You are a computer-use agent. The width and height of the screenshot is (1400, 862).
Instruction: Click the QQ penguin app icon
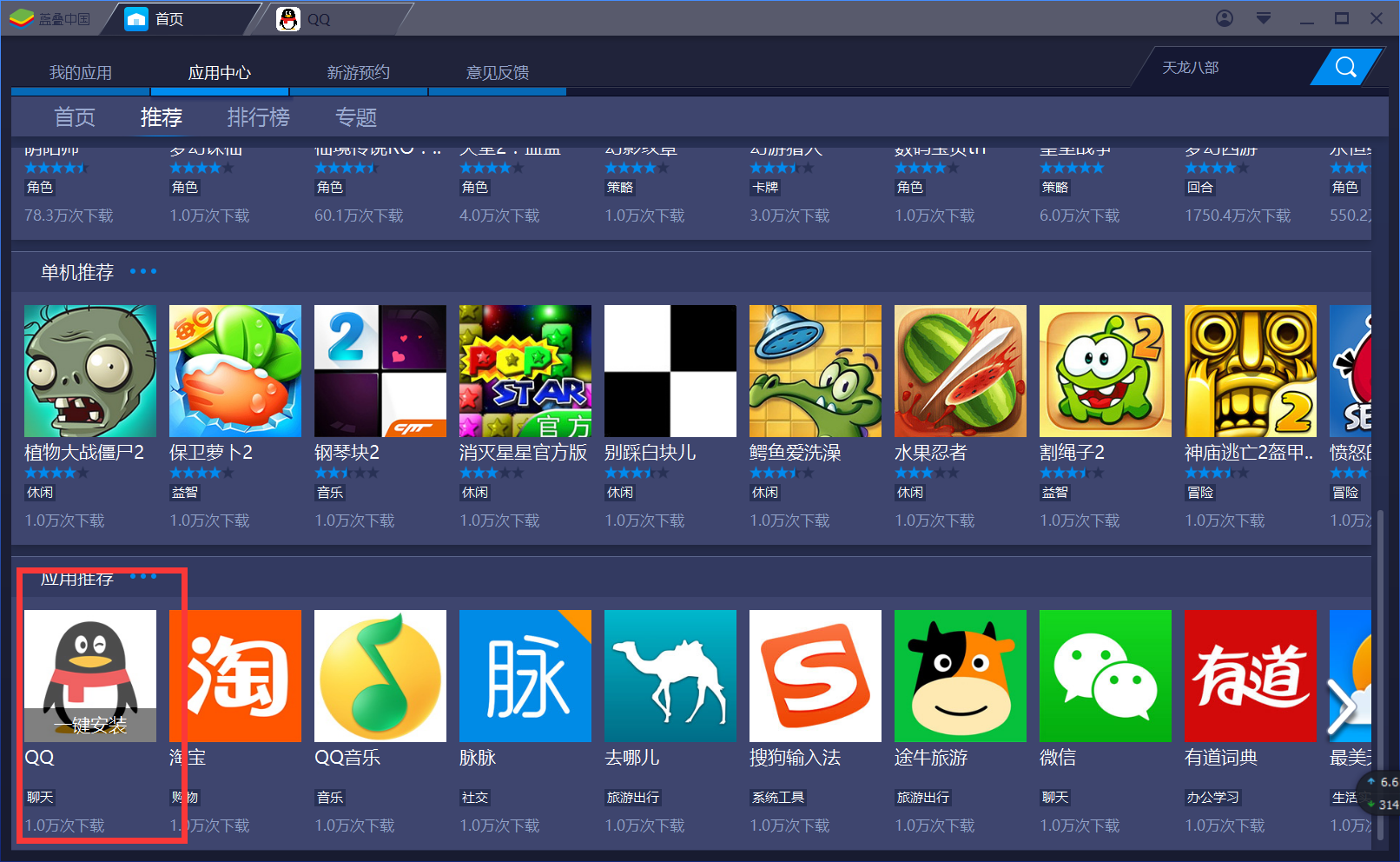90,676
